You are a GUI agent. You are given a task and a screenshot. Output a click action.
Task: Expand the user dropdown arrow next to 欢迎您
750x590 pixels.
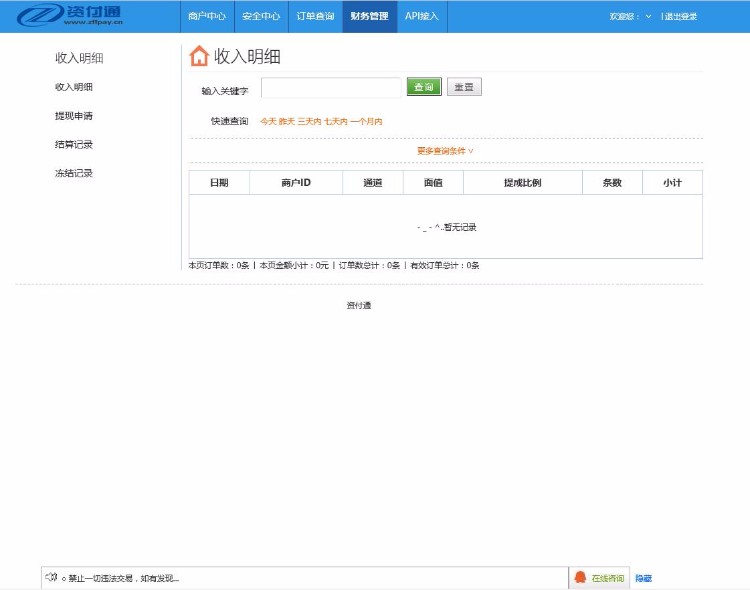click(x=648, y=16)
